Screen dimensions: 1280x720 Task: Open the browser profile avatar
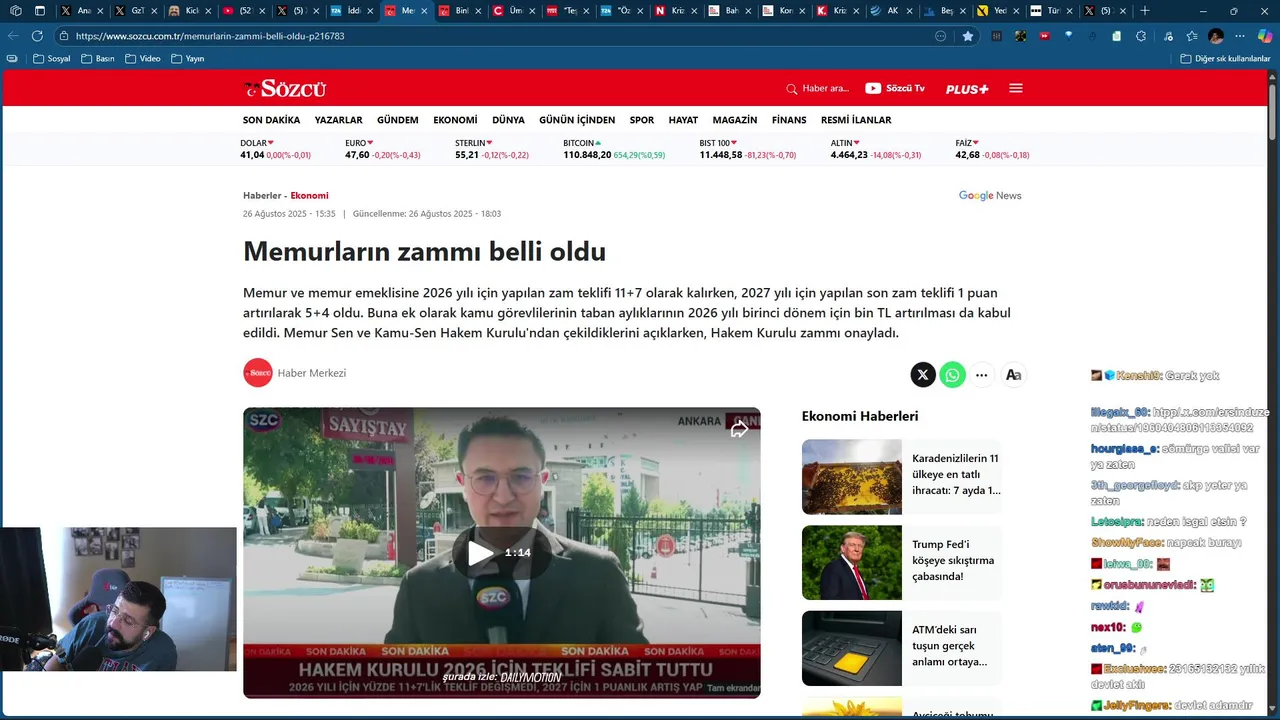pos(1216,36)
